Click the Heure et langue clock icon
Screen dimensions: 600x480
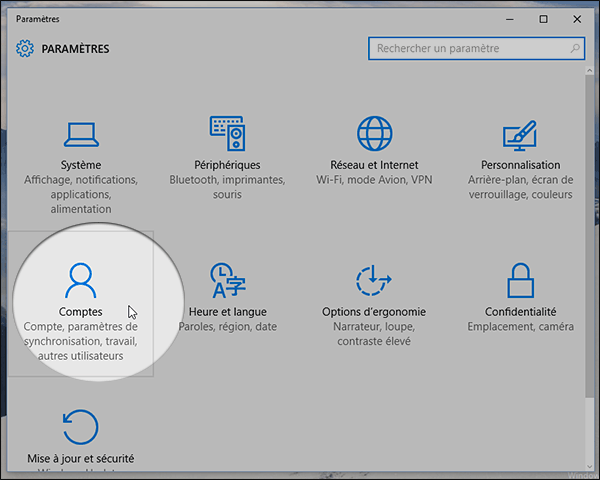227,280
